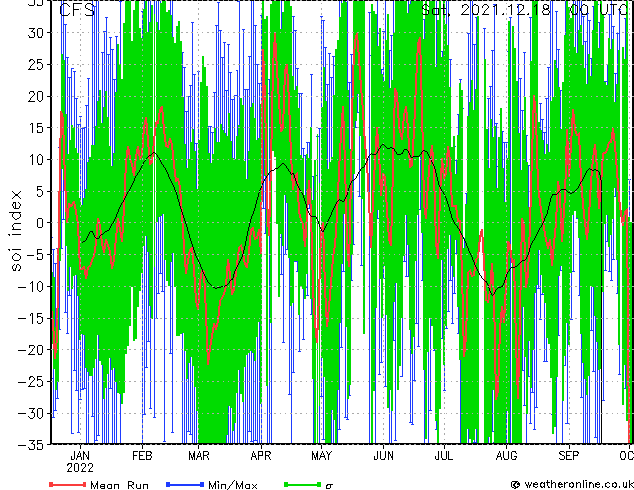Click the 2022 year label
This screenshot has width=634, height=490.
[x=80, y=468]
